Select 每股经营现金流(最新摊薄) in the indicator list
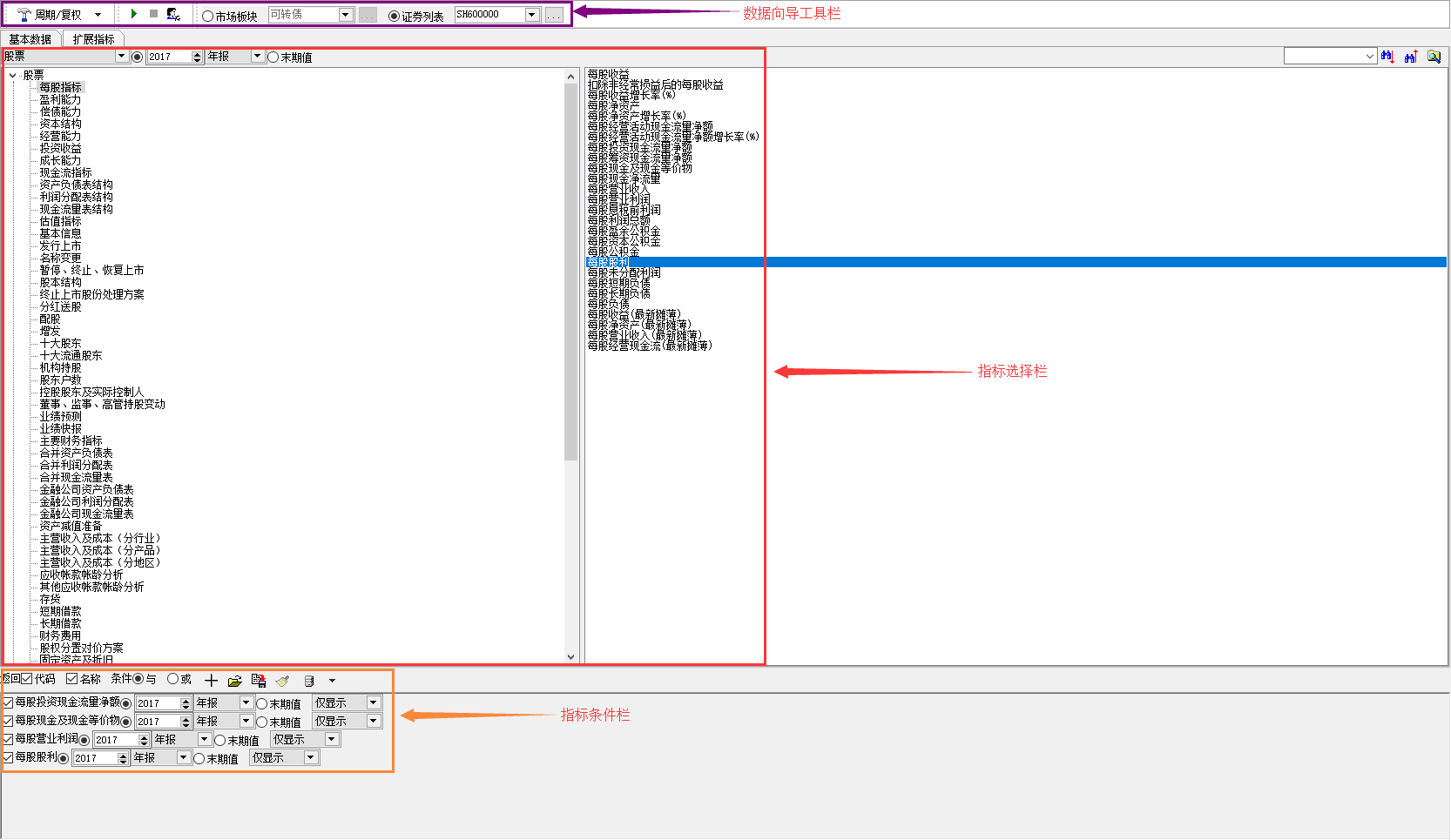 (x=650, y=346)
